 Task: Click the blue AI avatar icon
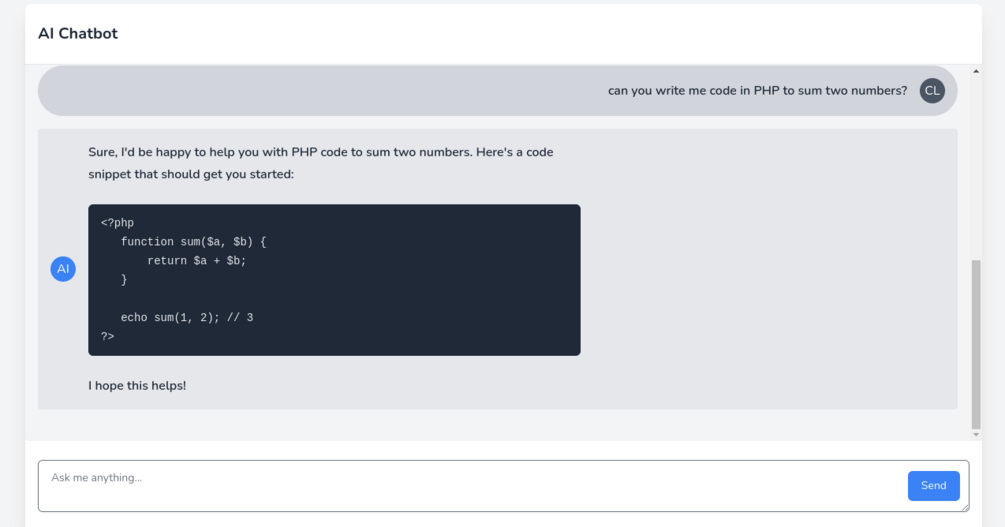click(x=63, y=269)
